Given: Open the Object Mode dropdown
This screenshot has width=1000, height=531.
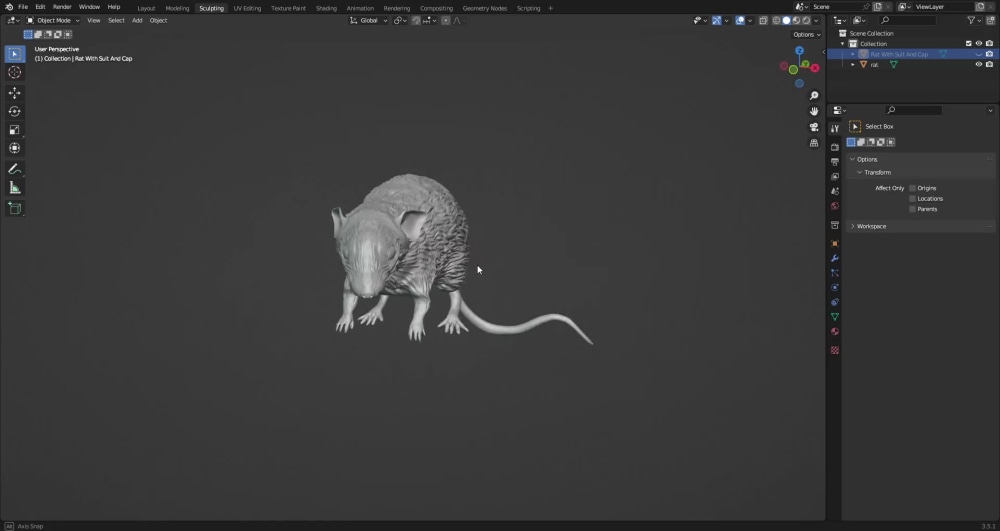Looking at the screenshot, I should 53,20.
